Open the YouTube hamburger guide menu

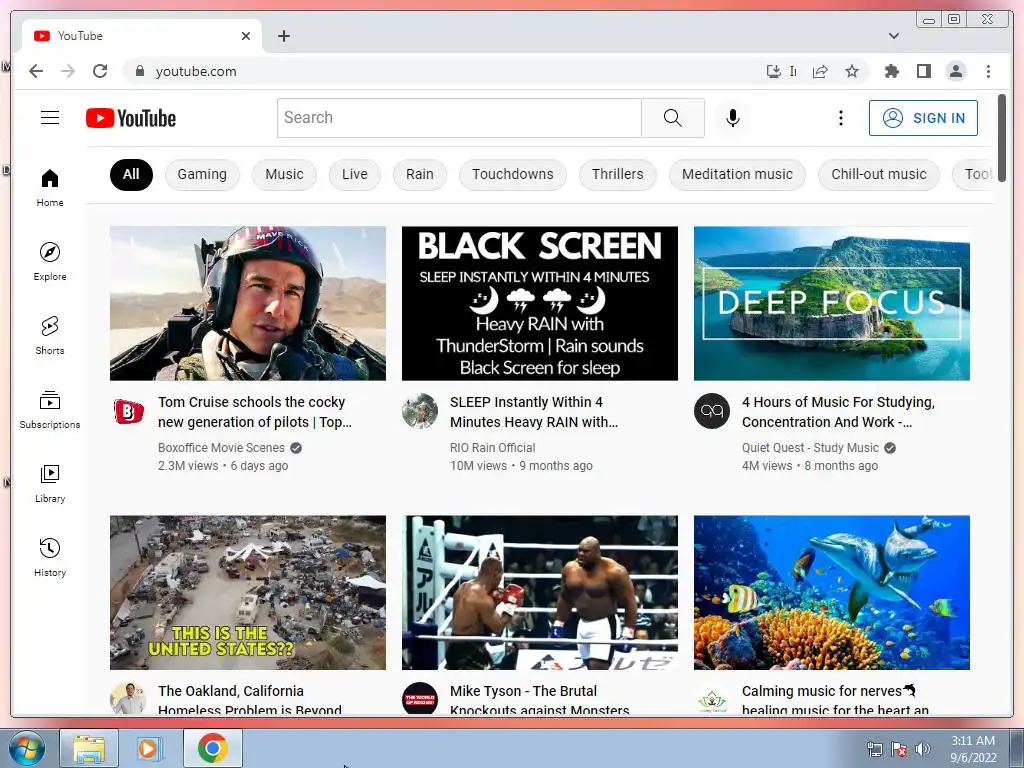point(50,118)
